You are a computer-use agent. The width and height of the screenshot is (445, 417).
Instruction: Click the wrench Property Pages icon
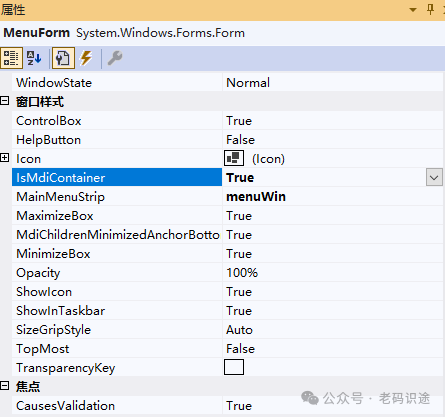(x=115, y=58)
